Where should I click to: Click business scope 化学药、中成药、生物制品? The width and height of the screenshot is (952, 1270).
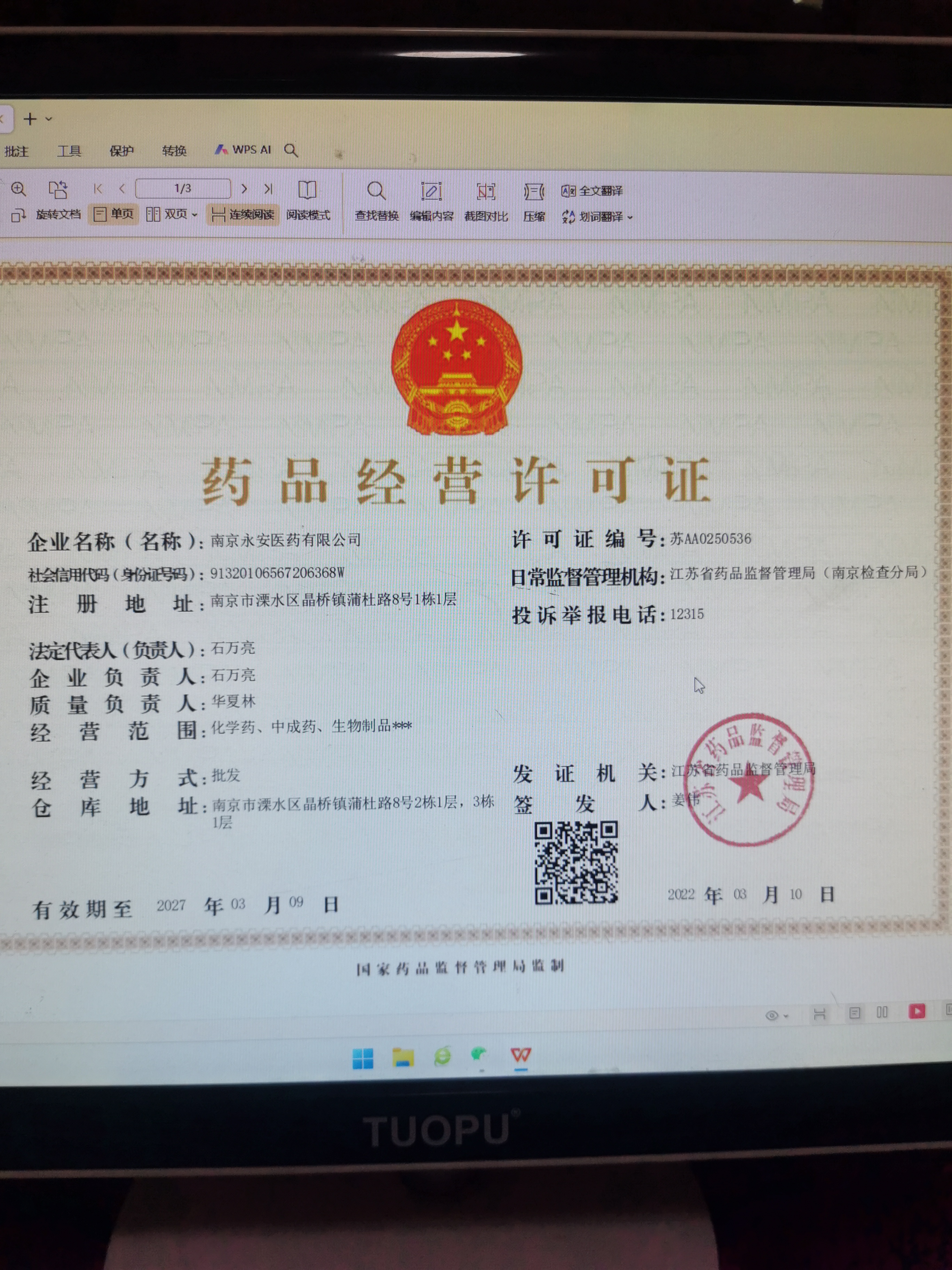[301, 726]
